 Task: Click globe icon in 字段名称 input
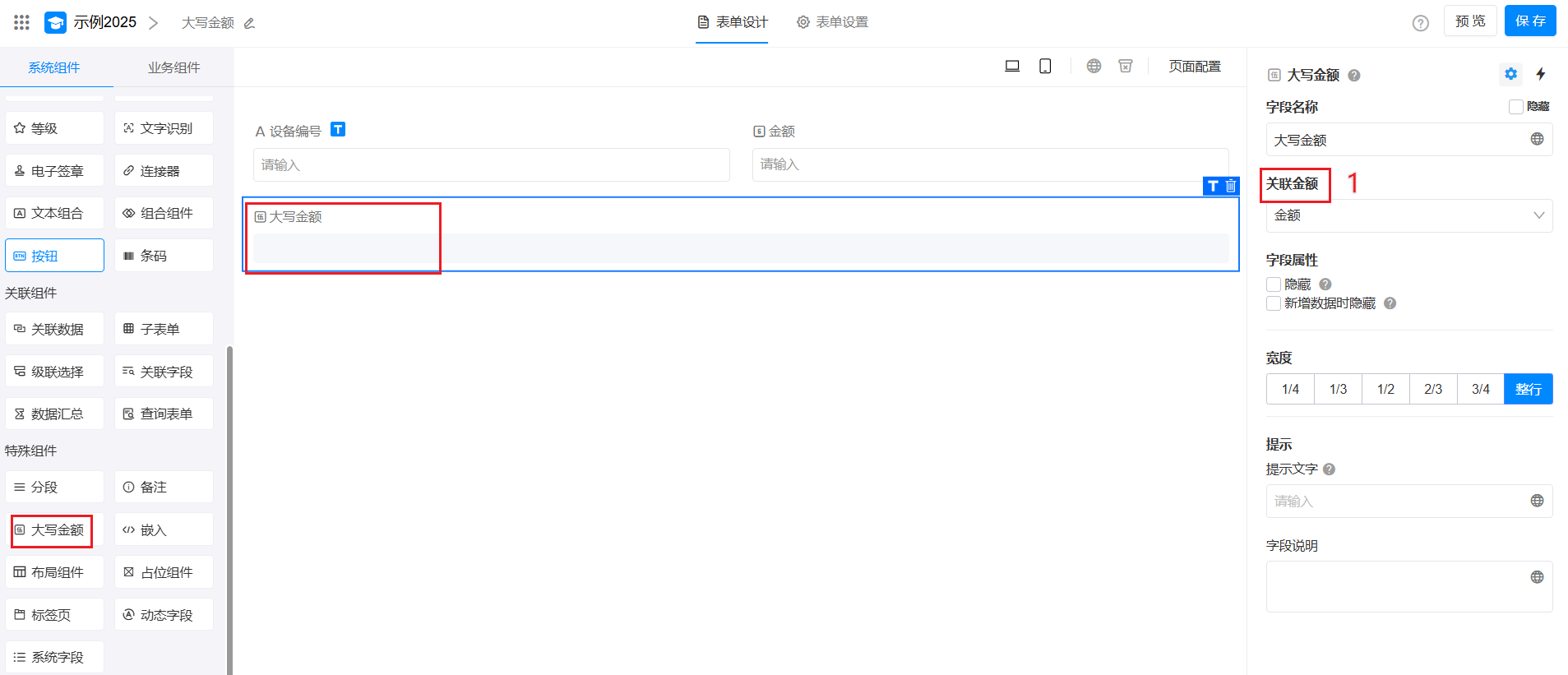point(1537,139)
